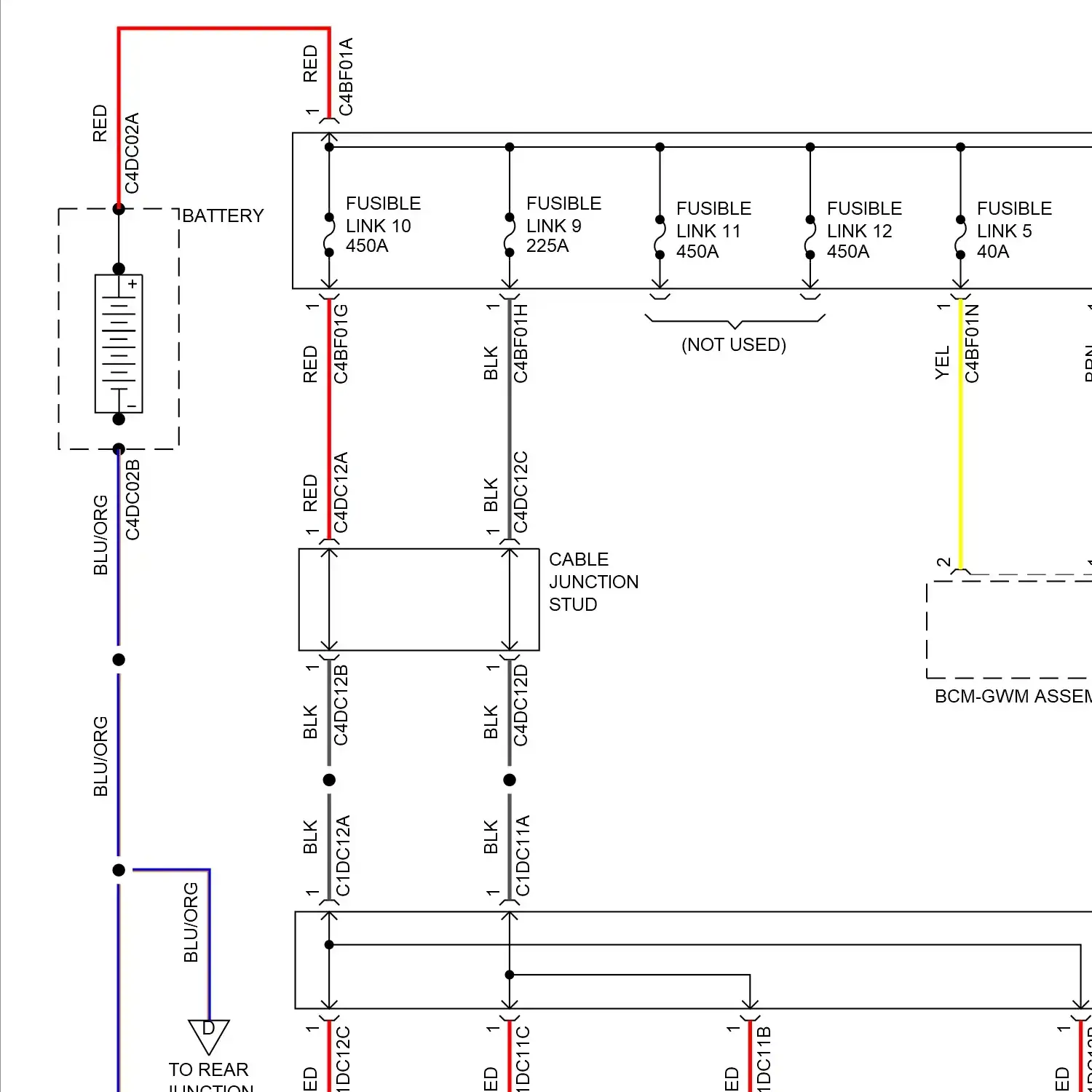Select connector label C4BF01H
The height and width of the screenshot is (1092, 1092).
point(521,344)
